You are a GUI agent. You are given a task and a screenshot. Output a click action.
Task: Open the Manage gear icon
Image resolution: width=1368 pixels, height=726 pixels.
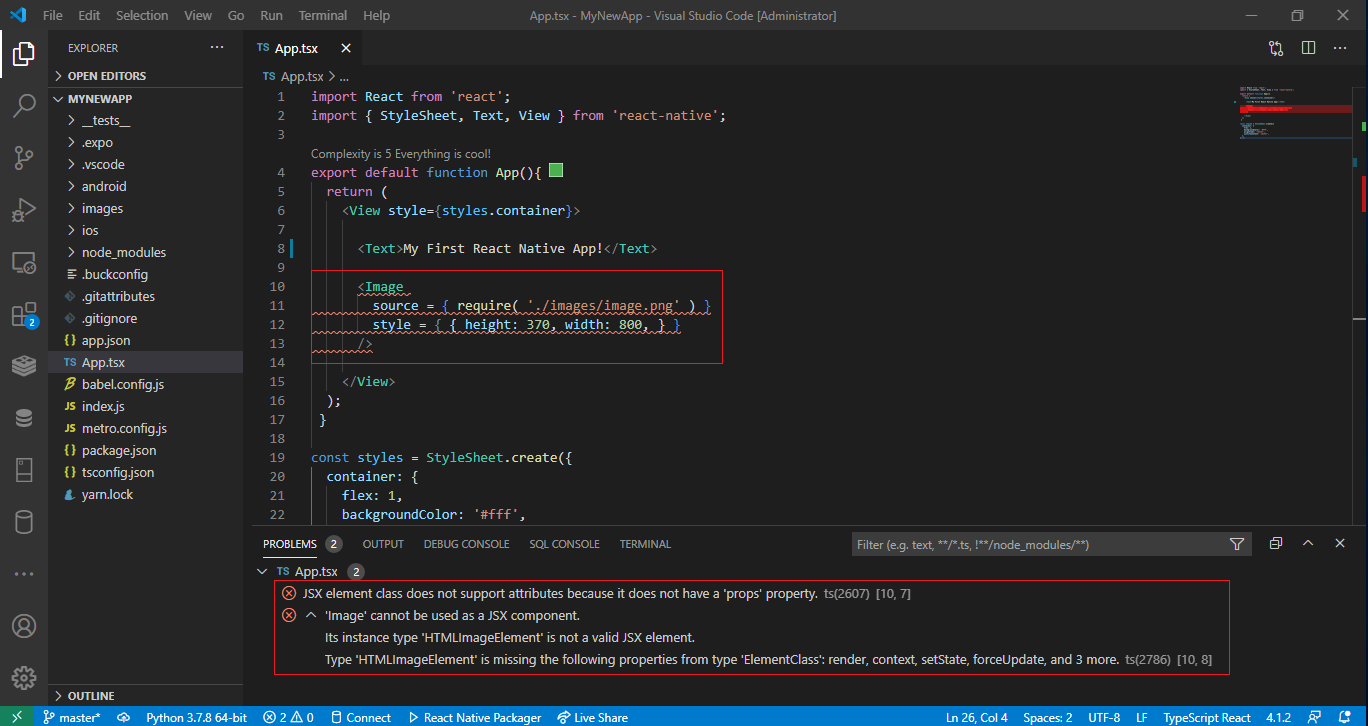click(x=24, y=678)
